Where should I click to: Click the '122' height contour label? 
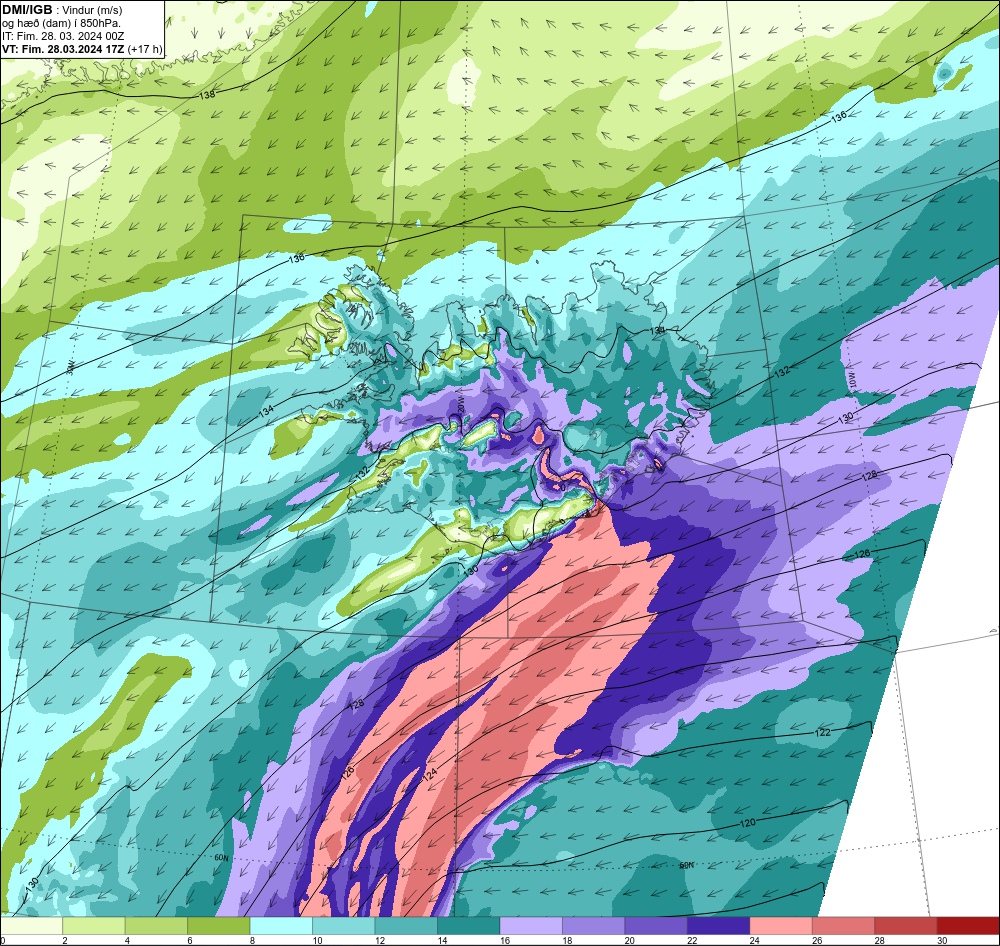point(823,732)
